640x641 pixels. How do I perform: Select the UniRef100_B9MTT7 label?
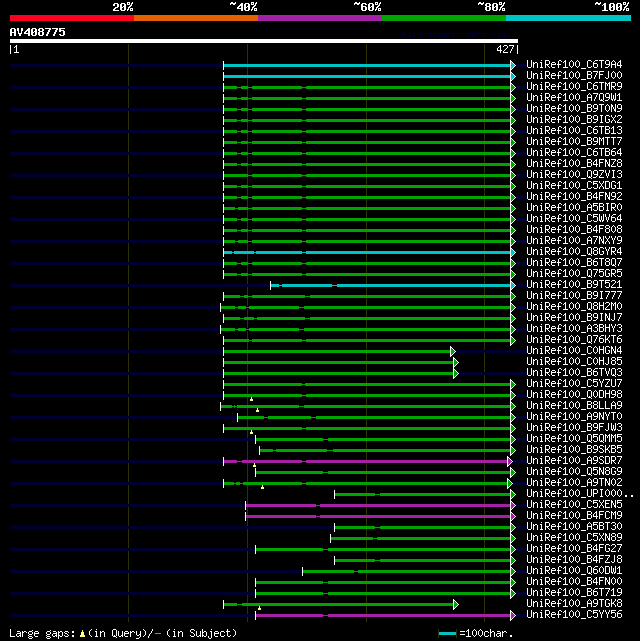coord(574,141)
